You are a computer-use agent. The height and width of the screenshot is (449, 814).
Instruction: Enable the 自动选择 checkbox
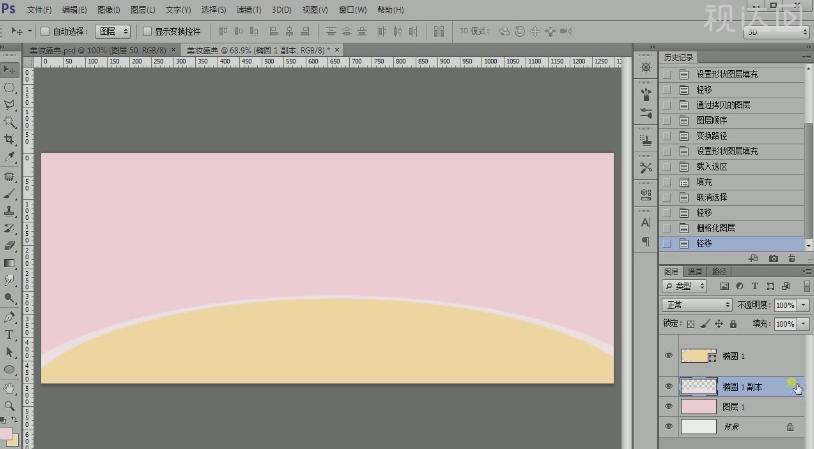click(46, 32)
